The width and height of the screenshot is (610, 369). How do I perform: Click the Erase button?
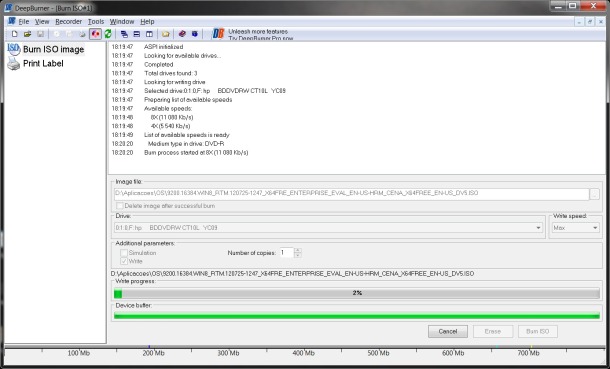tap(493, 332)
